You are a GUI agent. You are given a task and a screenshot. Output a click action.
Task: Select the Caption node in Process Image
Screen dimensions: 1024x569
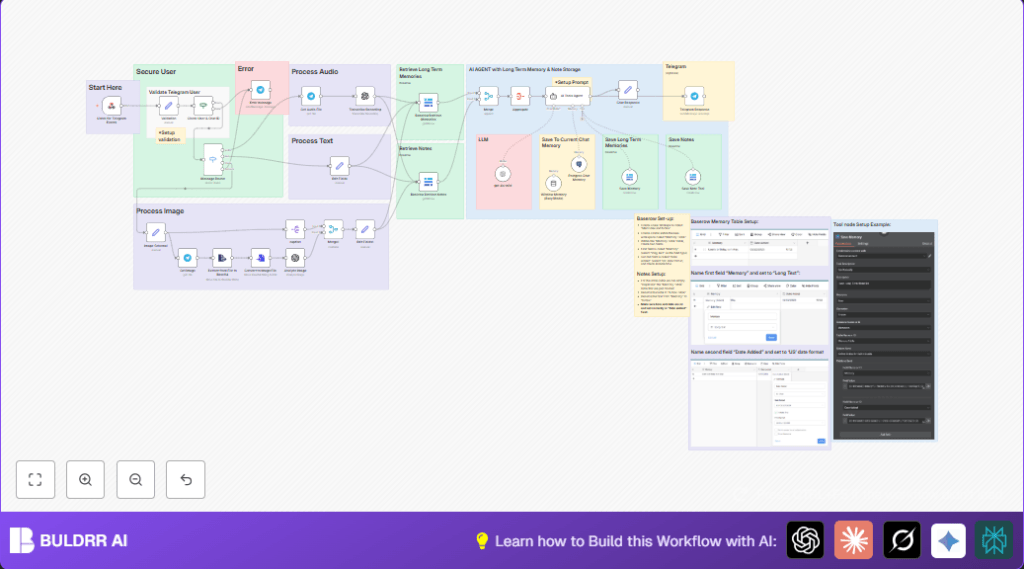point(295,229)
